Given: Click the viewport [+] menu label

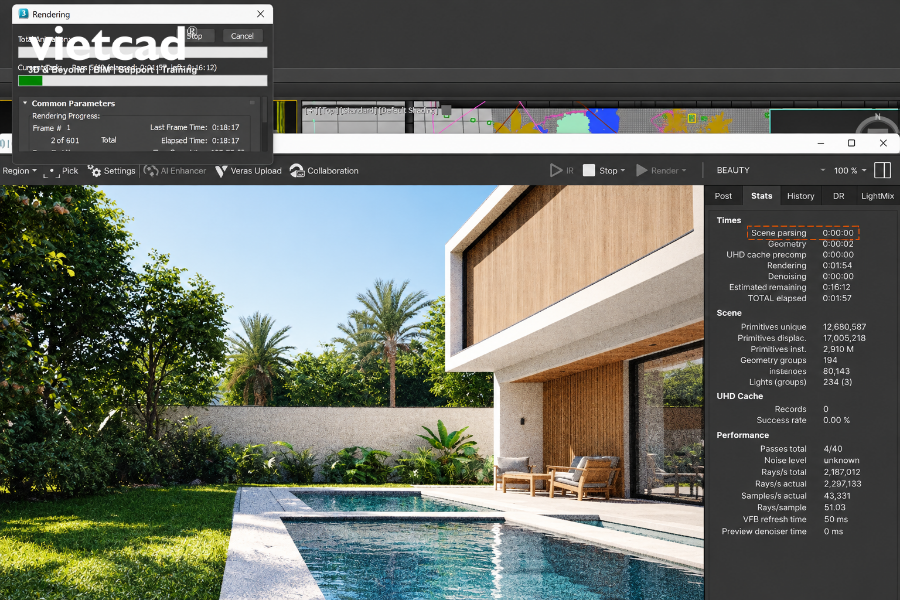Looking at the screenshot, I should pos(311,110).
